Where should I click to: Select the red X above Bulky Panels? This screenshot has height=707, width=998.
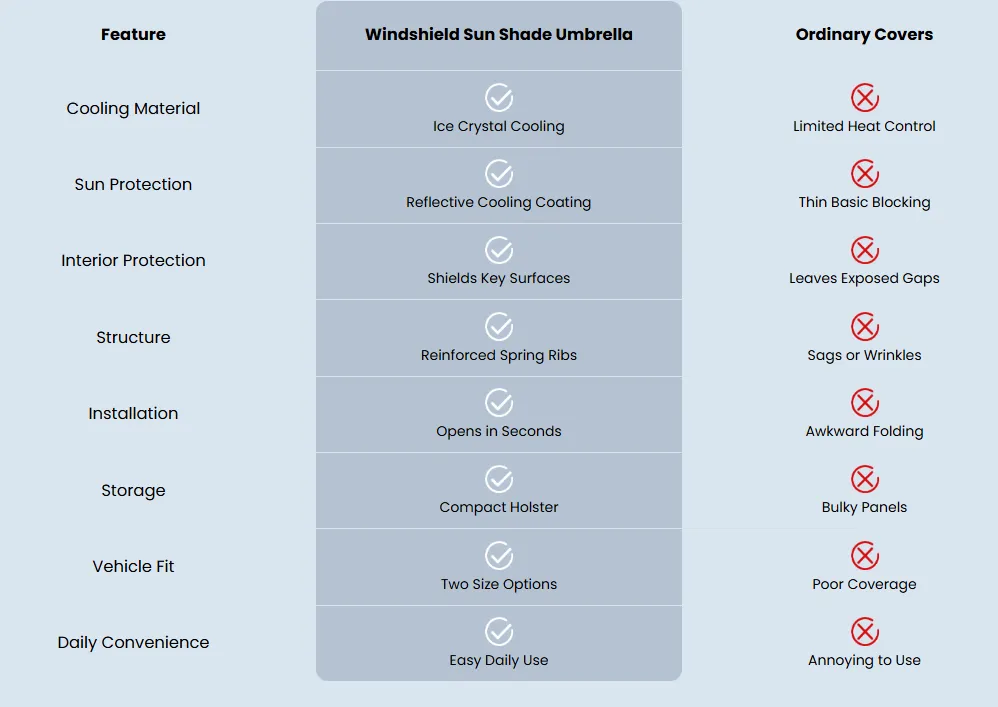(865, 479)
